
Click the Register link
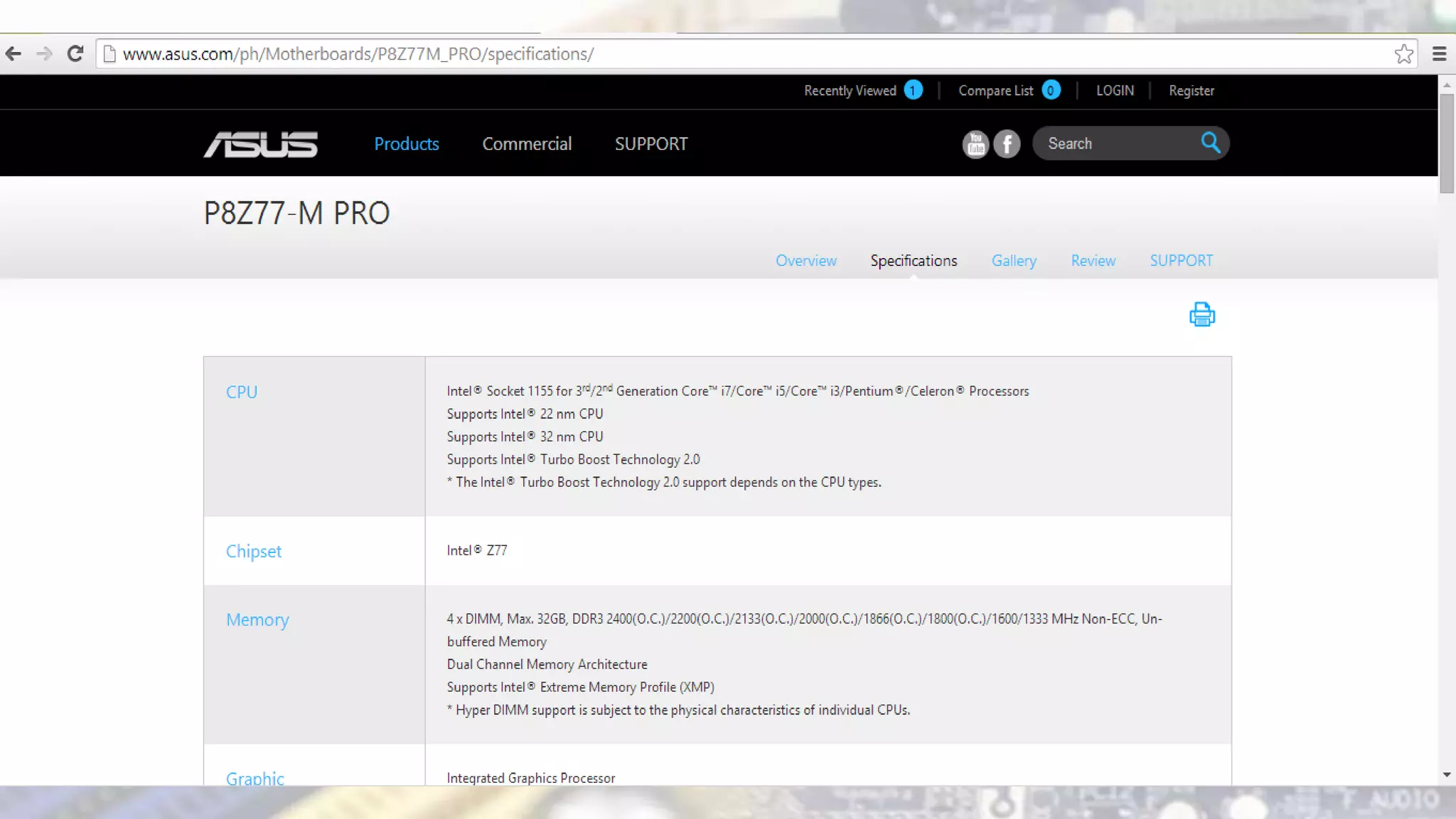(x=1192, y=90)
